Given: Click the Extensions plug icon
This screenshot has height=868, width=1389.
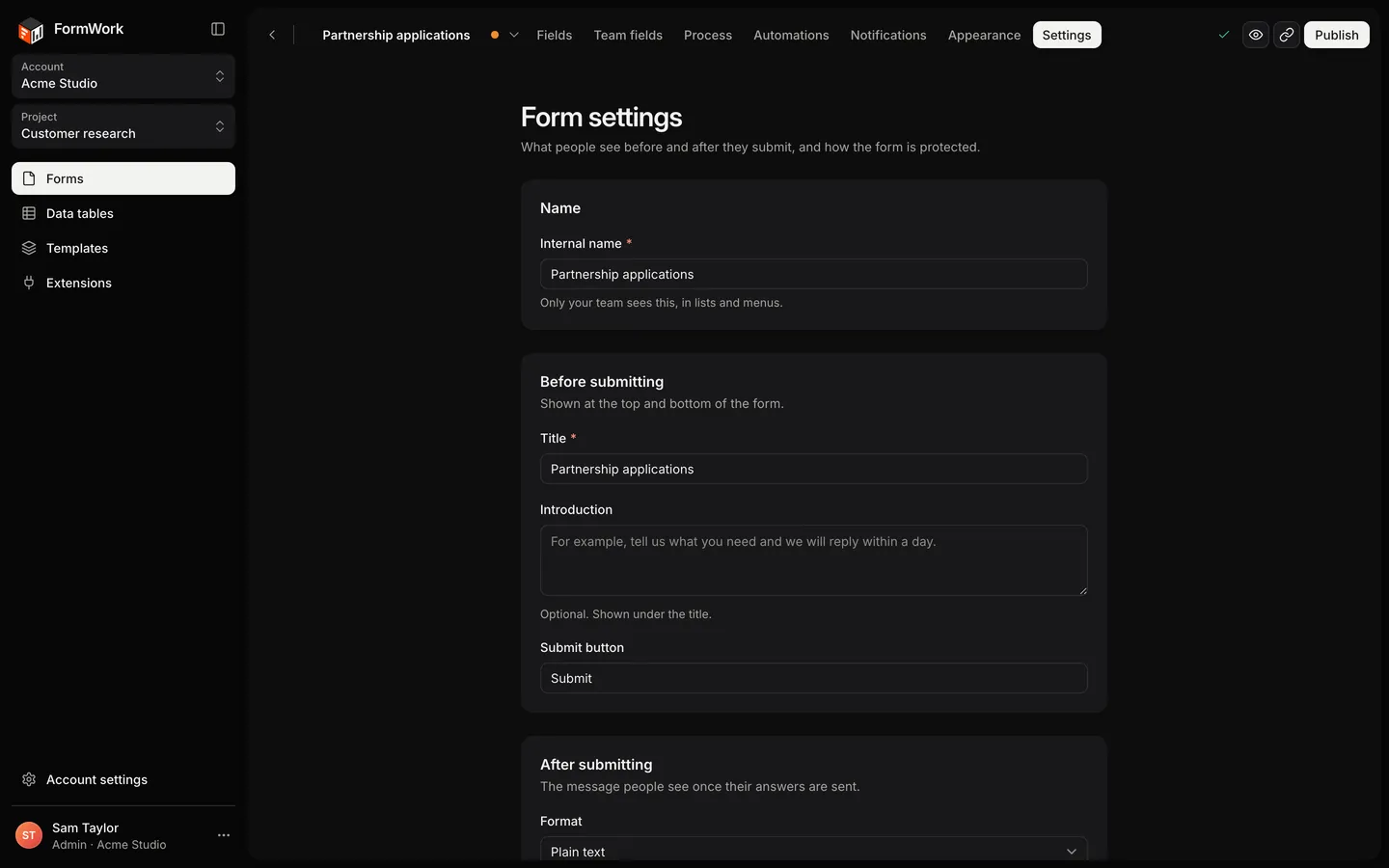Looking at the screenshot, I should [29, 283].
